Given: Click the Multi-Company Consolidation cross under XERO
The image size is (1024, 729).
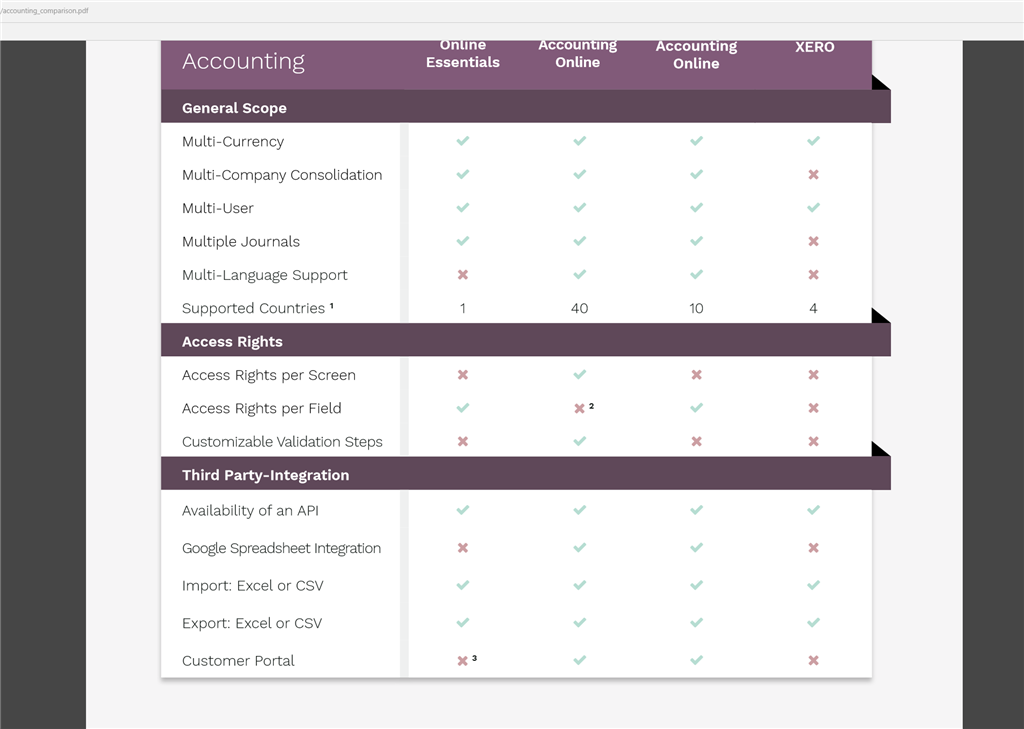Looking at the screenshot, I should click(x=813, y=174).
